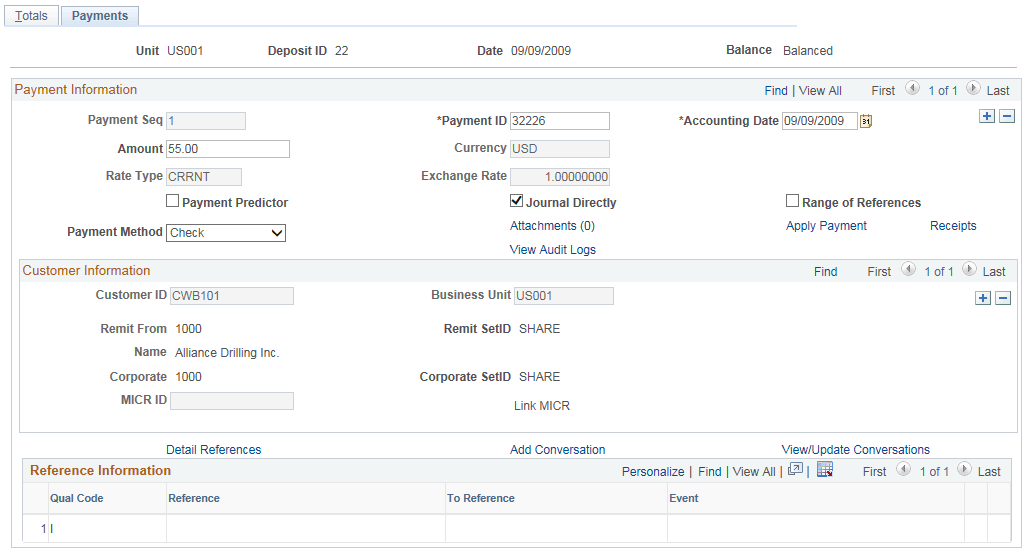Image resolution: width=1027 pixels, height=552 pixels.
Task: Click View All in Reference Information header
Action: click(x=754, y=472)
